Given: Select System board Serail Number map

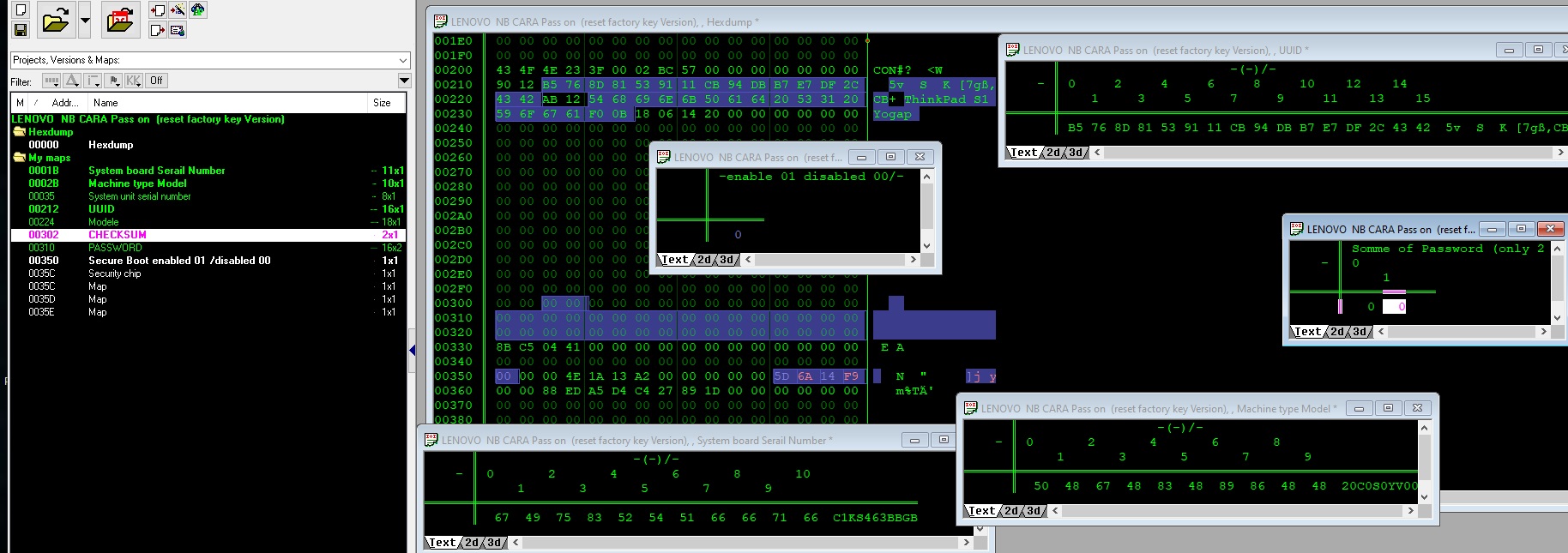Looking at the screenshot, I should (x=208, y=171).
